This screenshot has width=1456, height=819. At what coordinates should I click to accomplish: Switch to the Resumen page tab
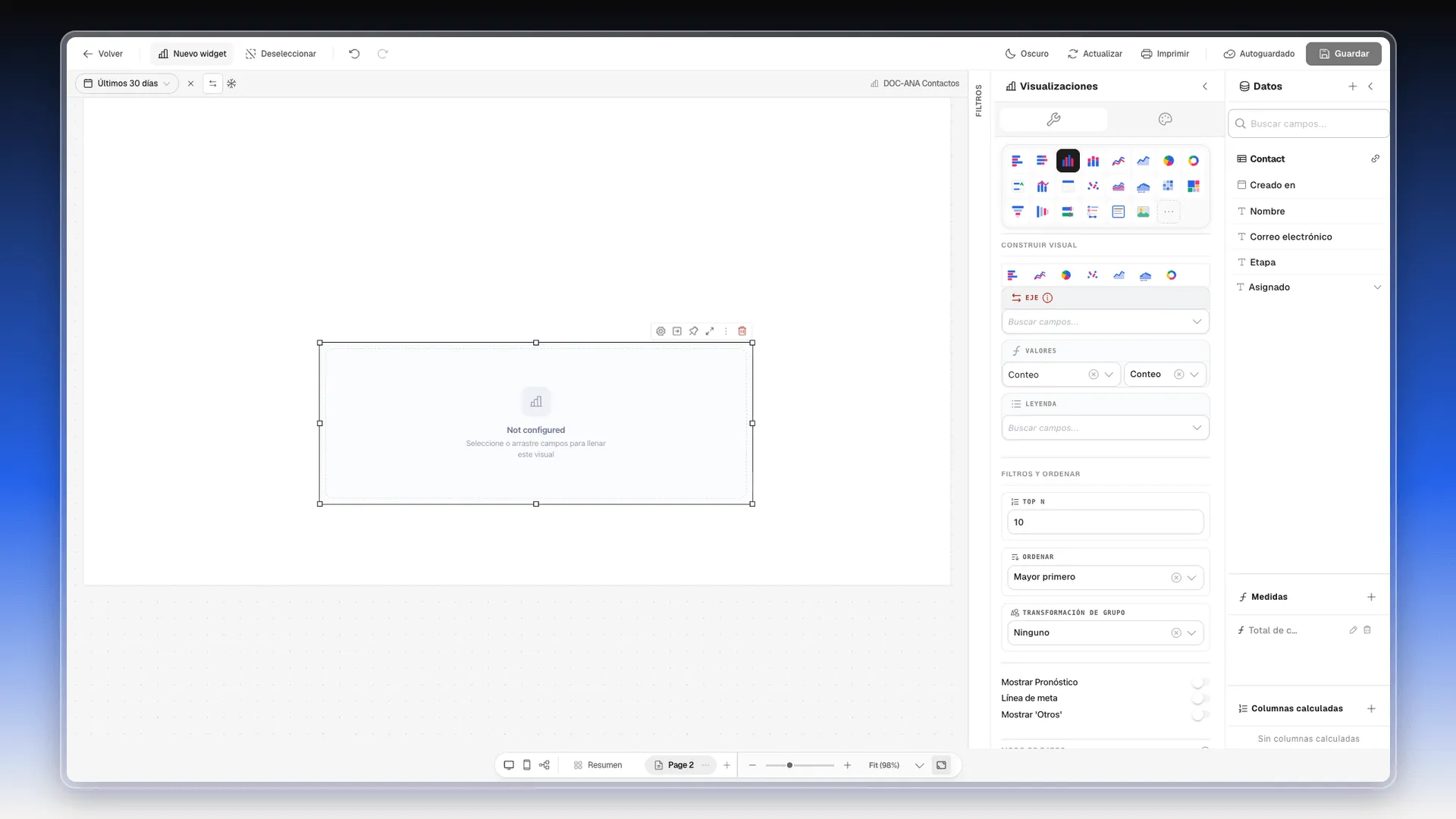pos(598,765)
